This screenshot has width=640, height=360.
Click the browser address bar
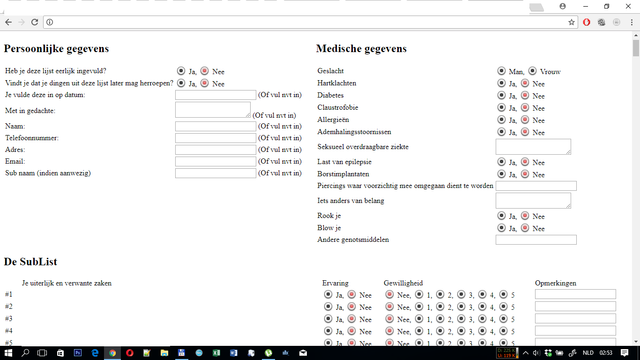310,22
